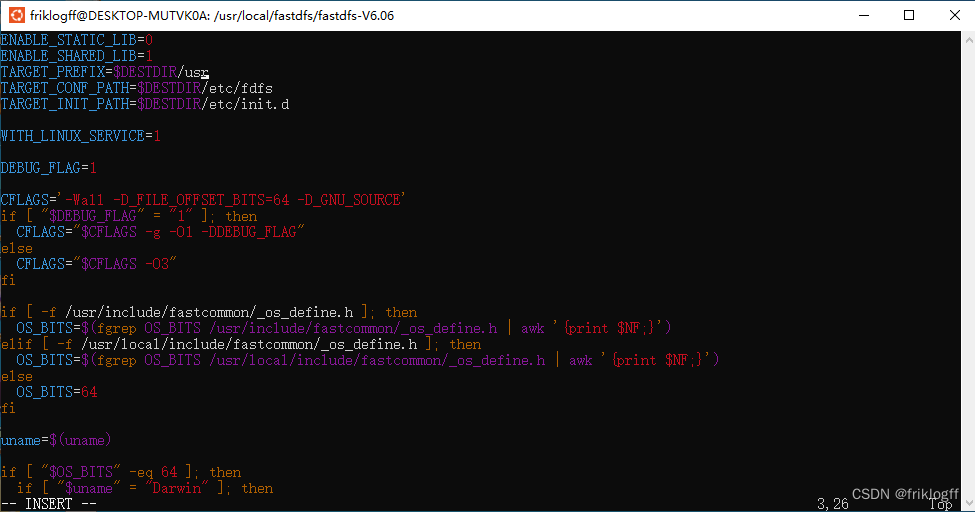Click the scrollbar up arrow

coord(969,40)
